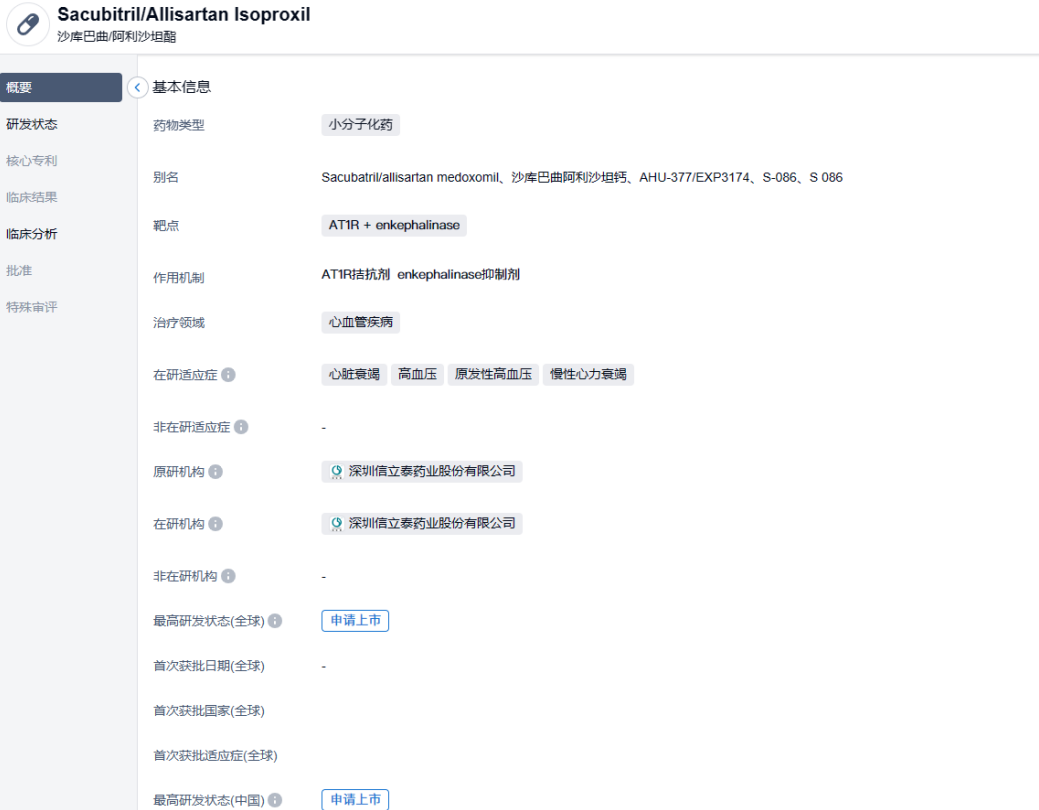Click the info icon beside 在研适应症
This screenshot has width=1039, height=810.
tap(228, 375)
